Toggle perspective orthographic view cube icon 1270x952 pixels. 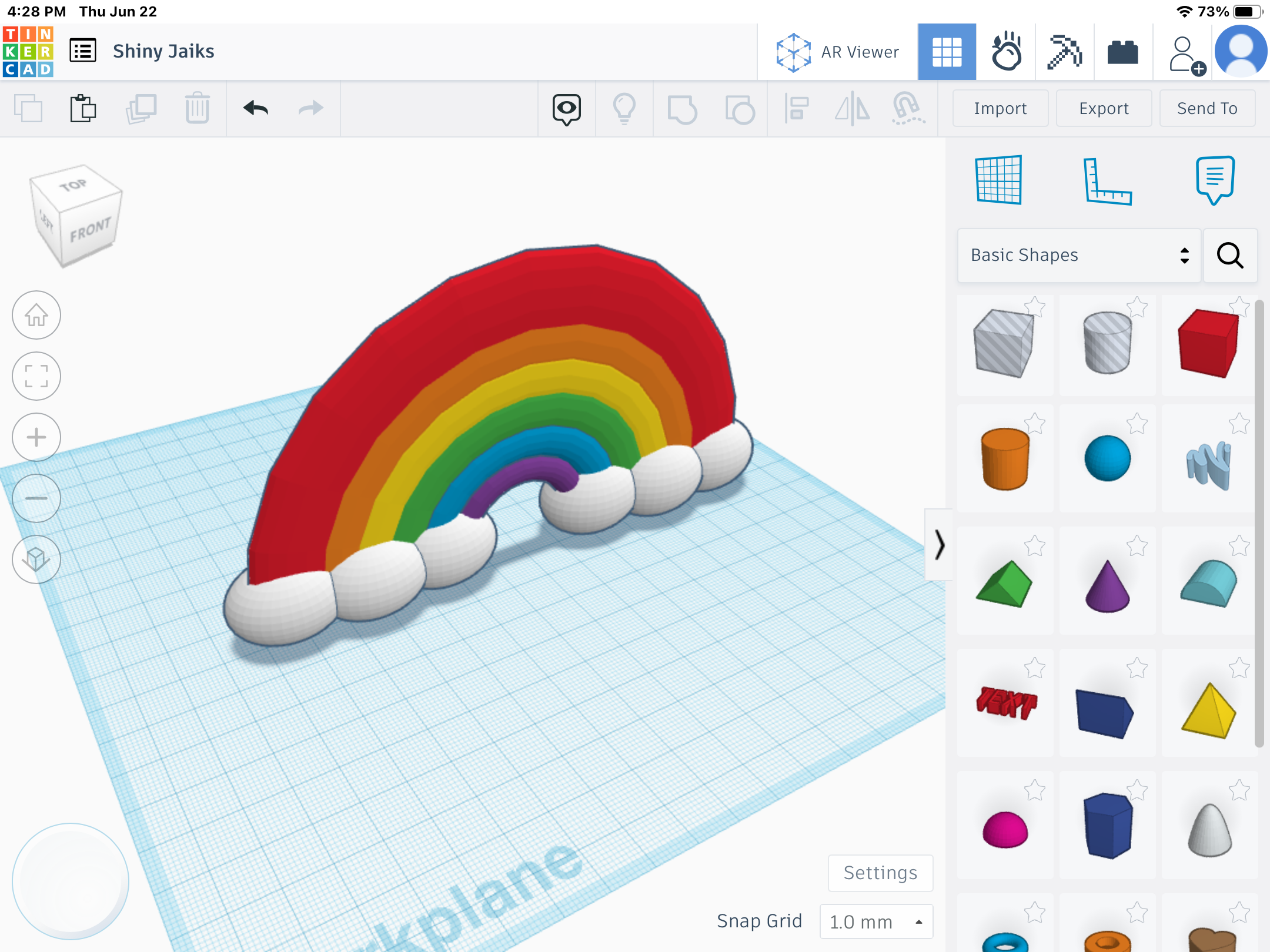pyautogui.click(x=36, y=559)
